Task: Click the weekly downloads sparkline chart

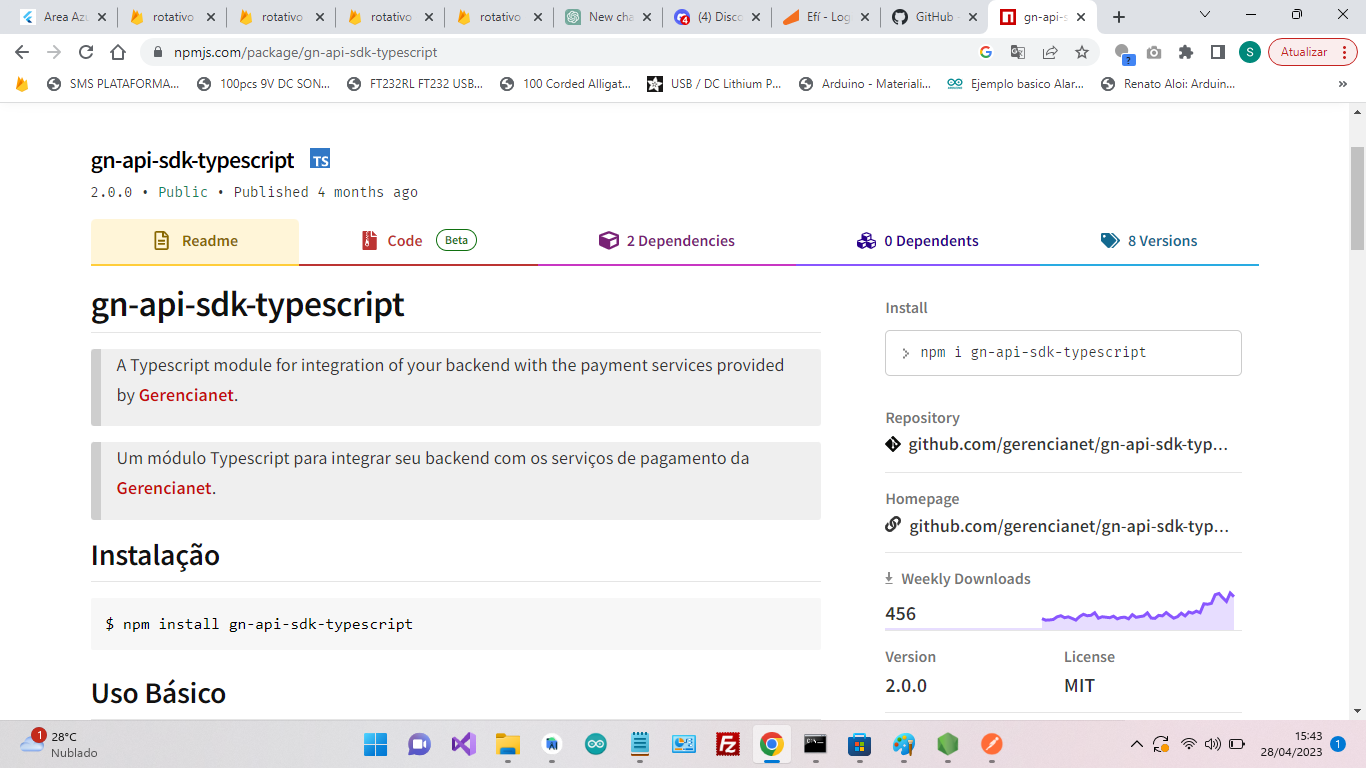Action: [1138, 610]
